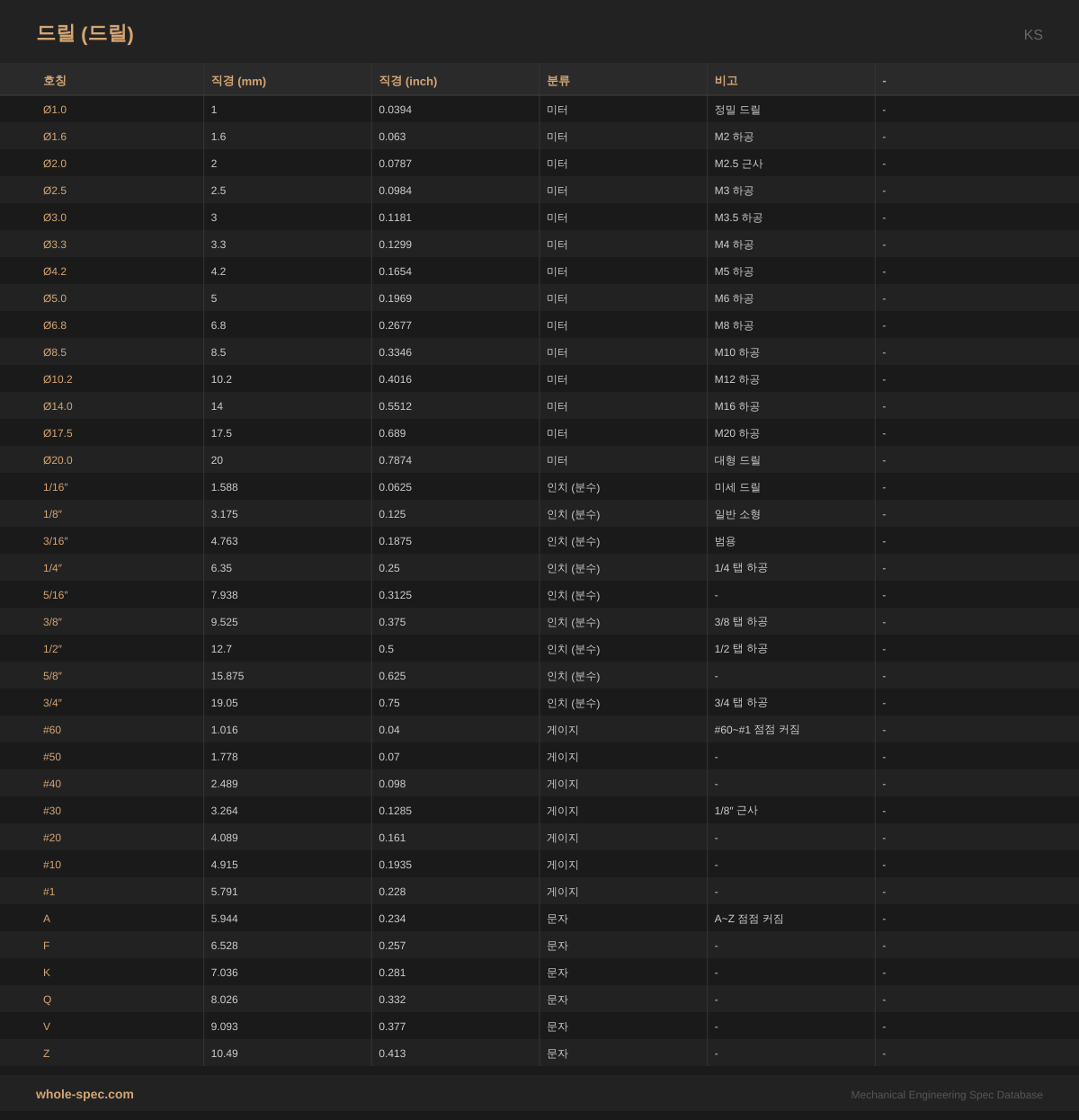Viewport: 1079px width, 1120px height.
Task: Click the 드릴 (드릴) page title
Action: (x=85, y=33)
